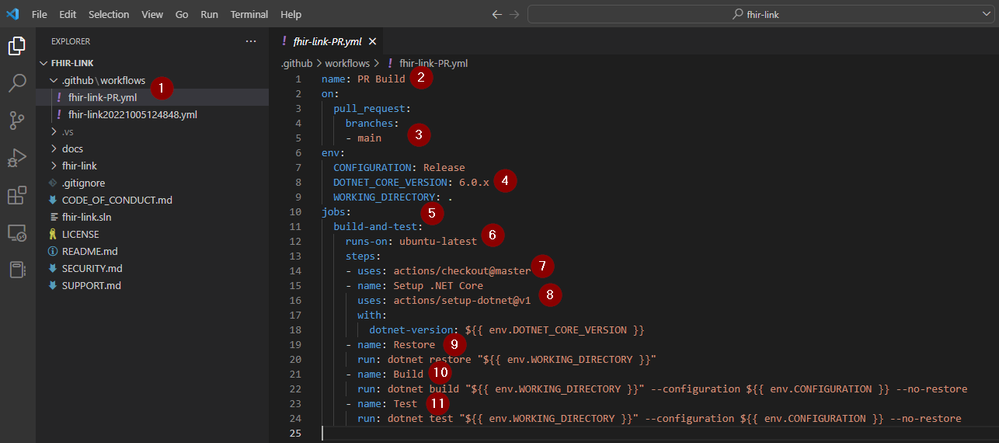Open the Selection menu
Image resolution: width=999 pixels, height=443 pixels.
coord(108,14)
